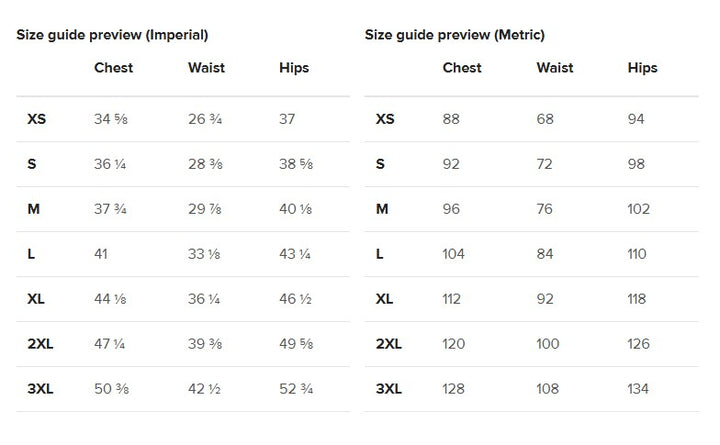Click the Imperial size guide heading

112,35
